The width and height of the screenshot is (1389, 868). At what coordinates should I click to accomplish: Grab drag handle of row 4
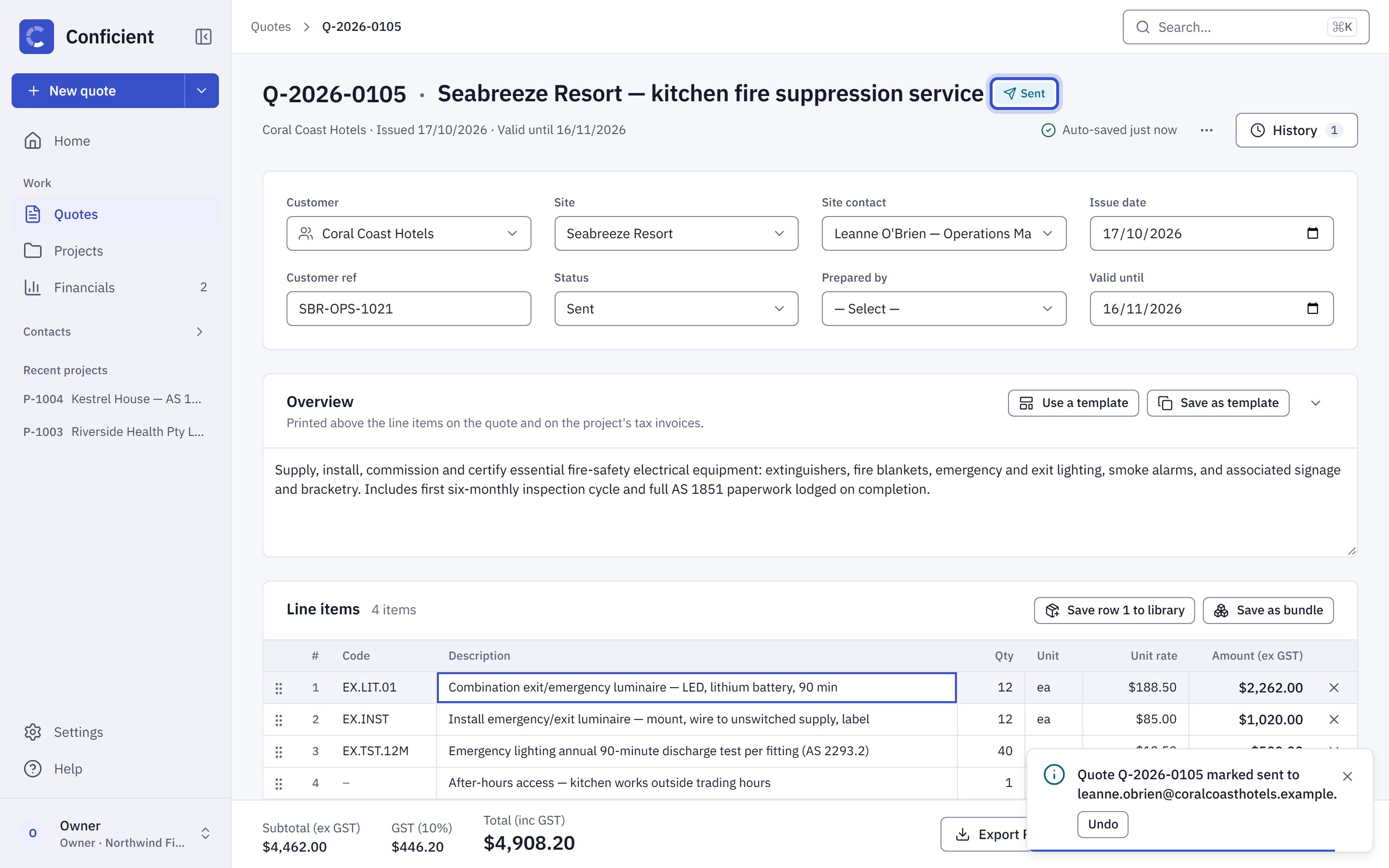coord(279,783)
